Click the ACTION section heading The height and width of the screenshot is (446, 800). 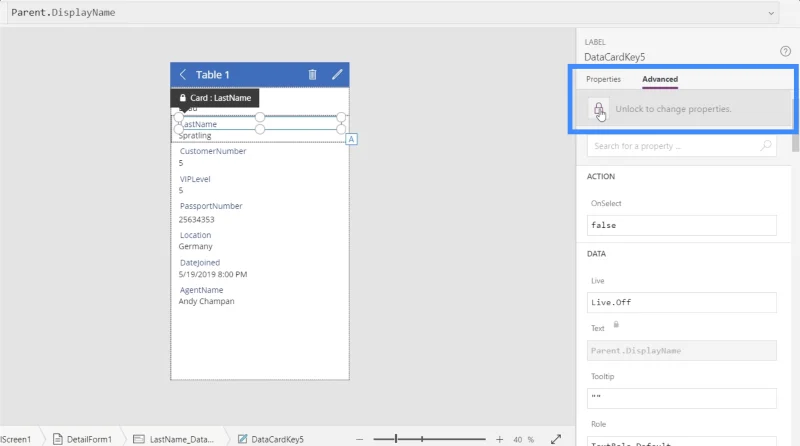tap(601, 177)
